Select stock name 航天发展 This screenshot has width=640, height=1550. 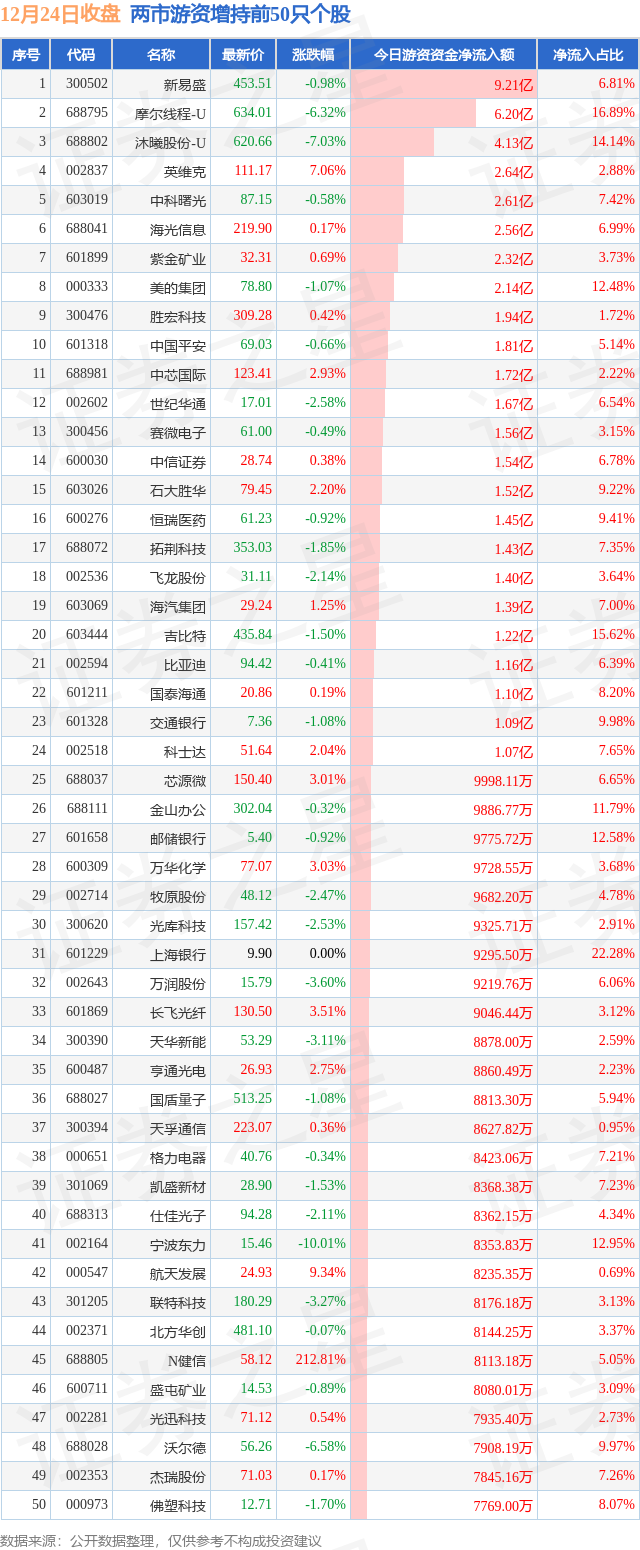[x=178, y=1273]
